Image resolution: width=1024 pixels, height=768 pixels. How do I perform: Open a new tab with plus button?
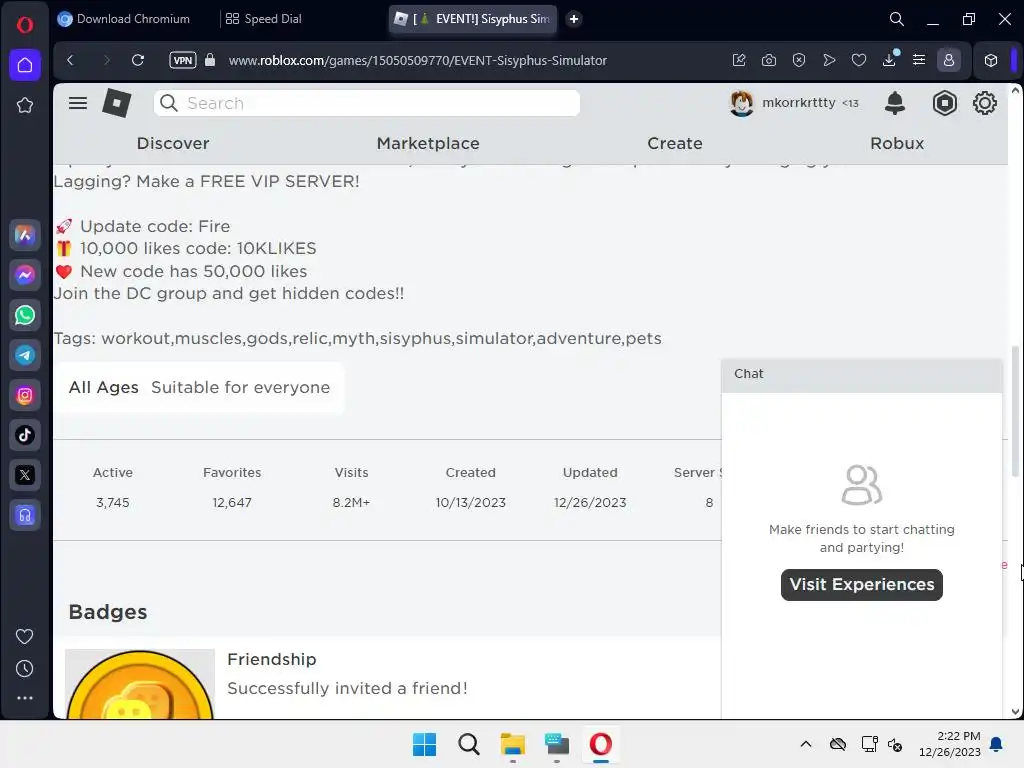click(x=573, y=19)
